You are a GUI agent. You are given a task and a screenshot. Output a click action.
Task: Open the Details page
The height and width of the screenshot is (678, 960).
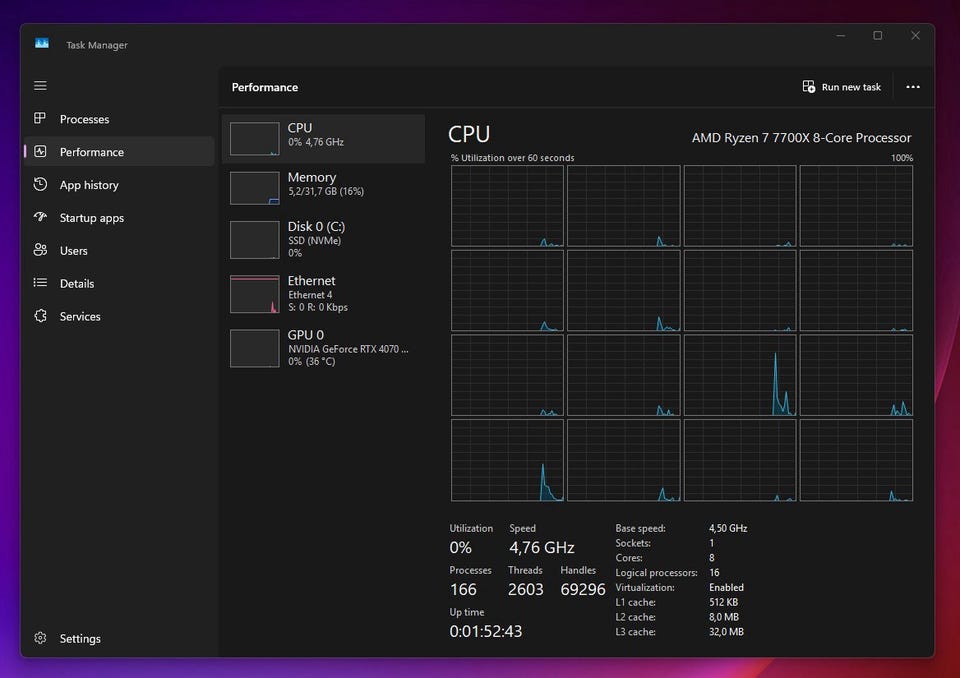click(x=119, y=284)
